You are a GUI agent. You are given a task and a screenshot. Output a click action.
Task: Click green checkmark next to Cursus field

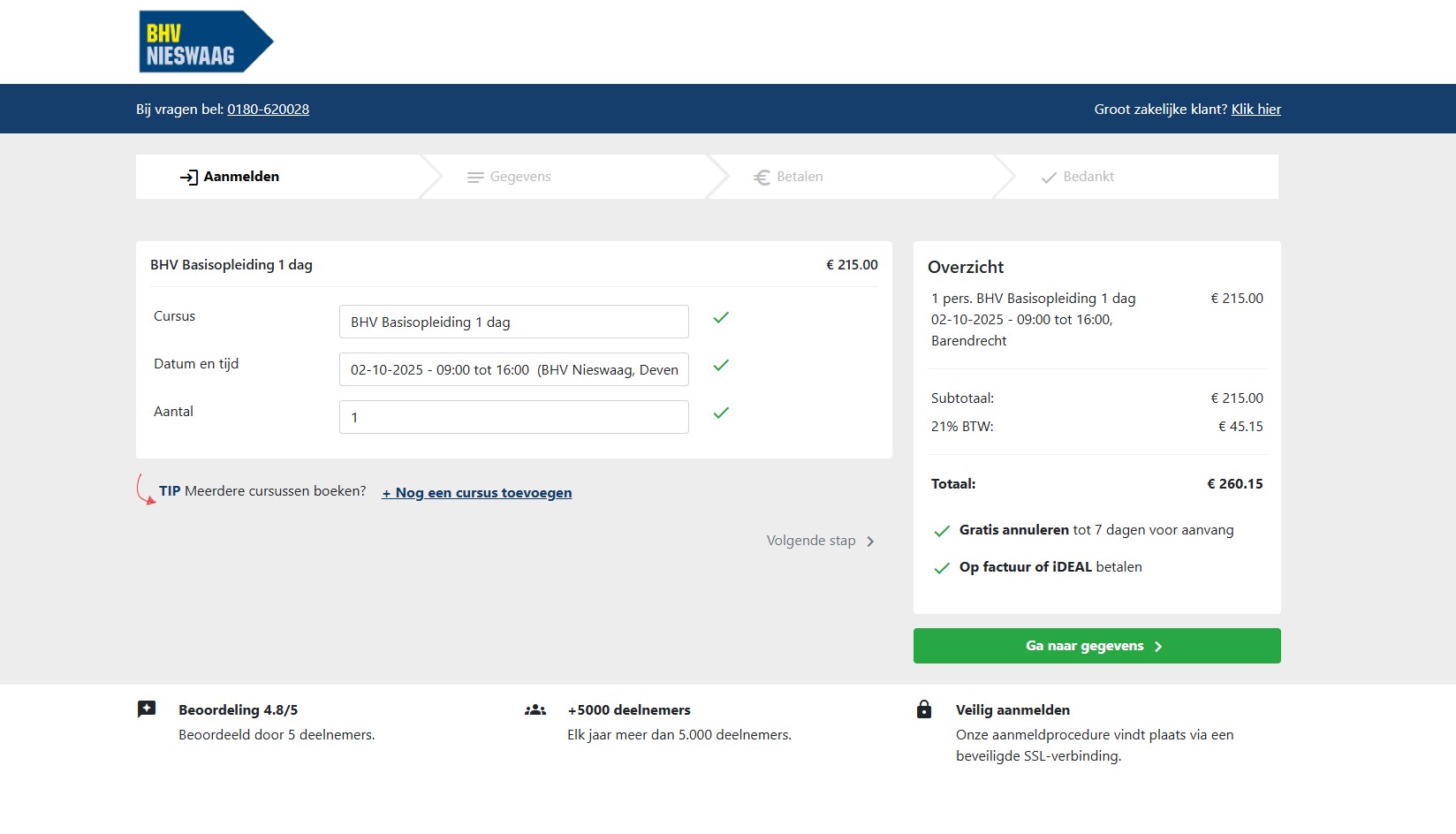click(x=721, y=317)
